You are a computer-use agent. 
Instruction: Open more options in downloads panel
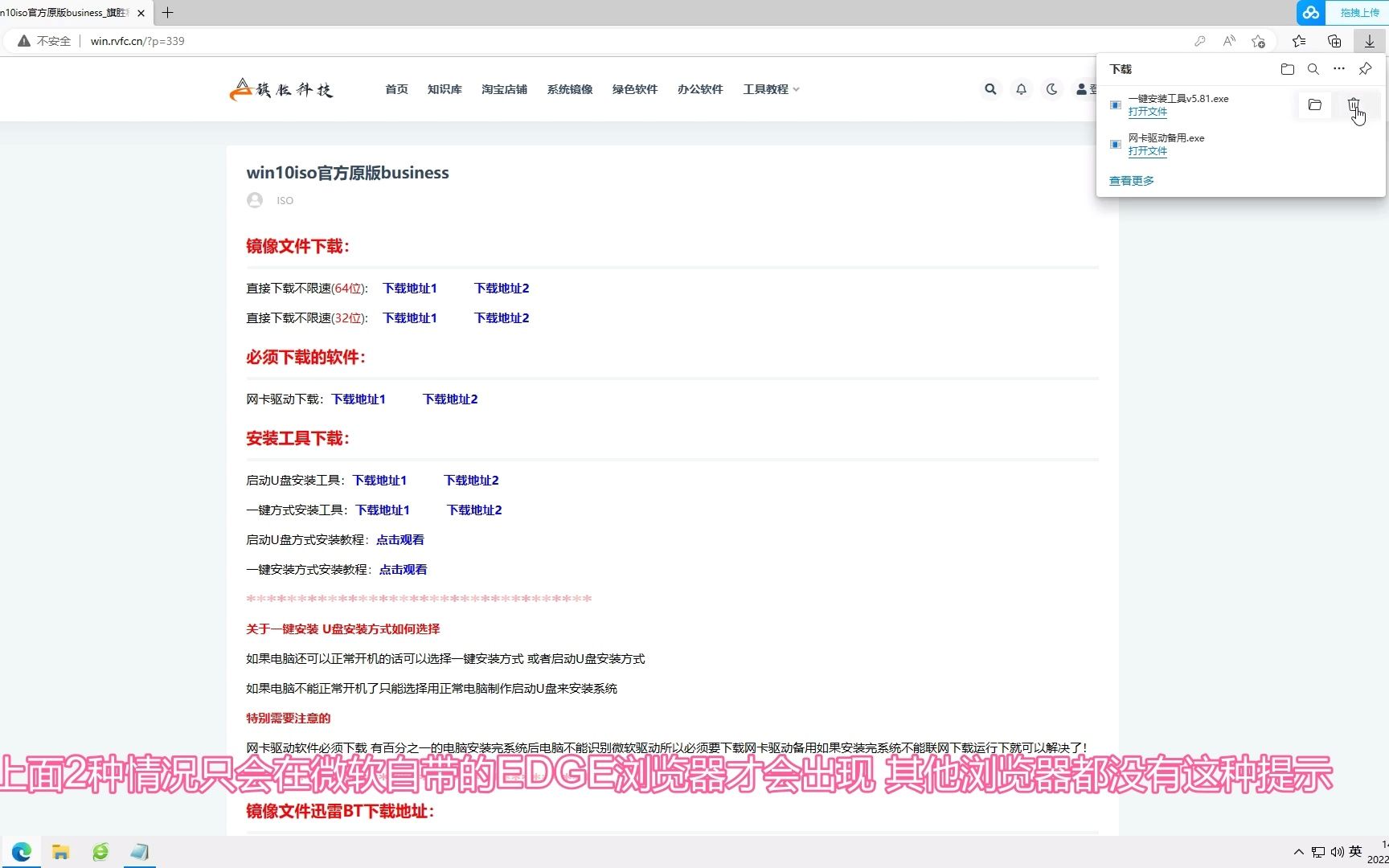point(1338,69)
